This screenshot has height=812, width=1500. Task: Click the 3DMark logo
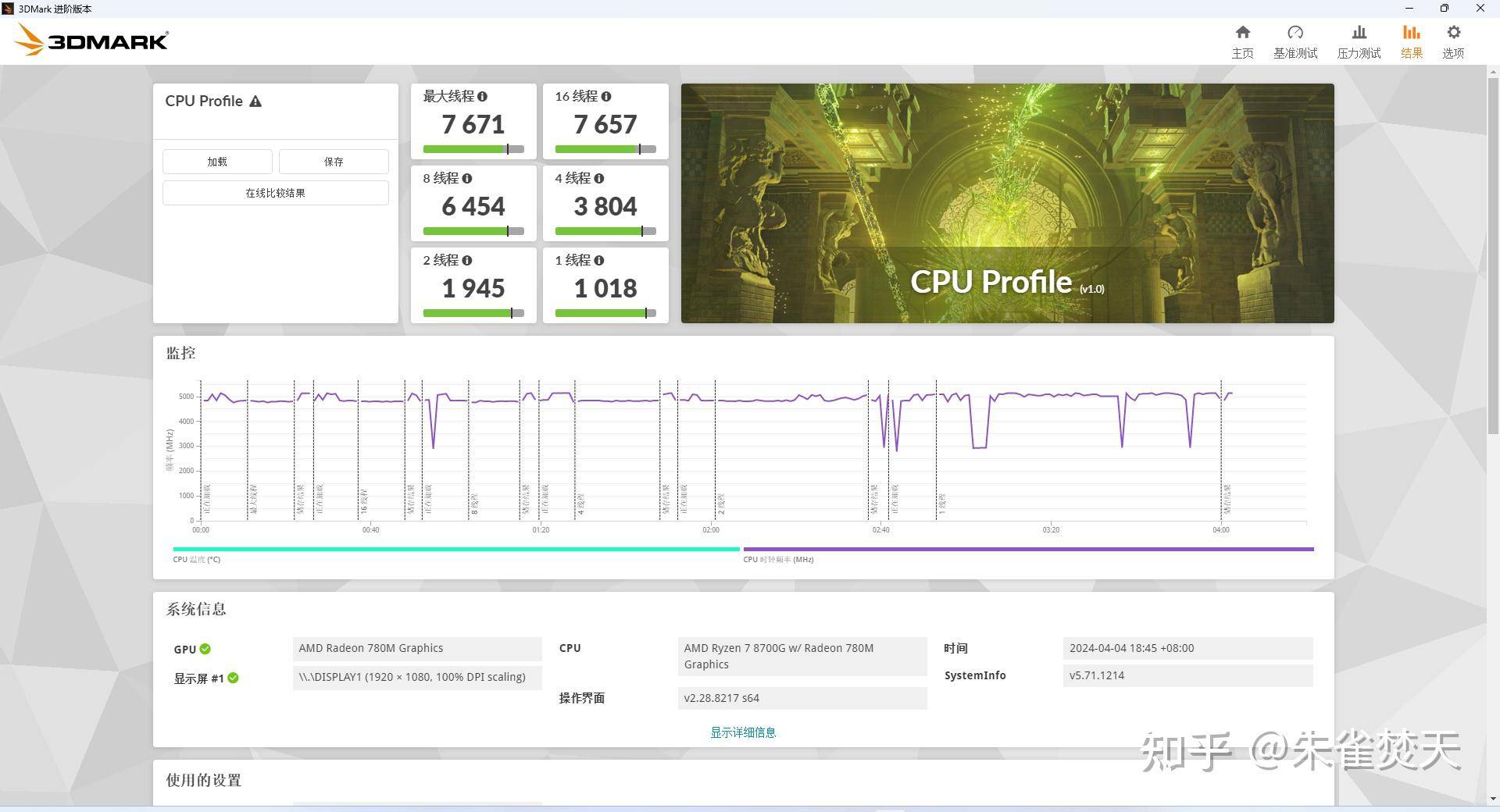(91, 39)
